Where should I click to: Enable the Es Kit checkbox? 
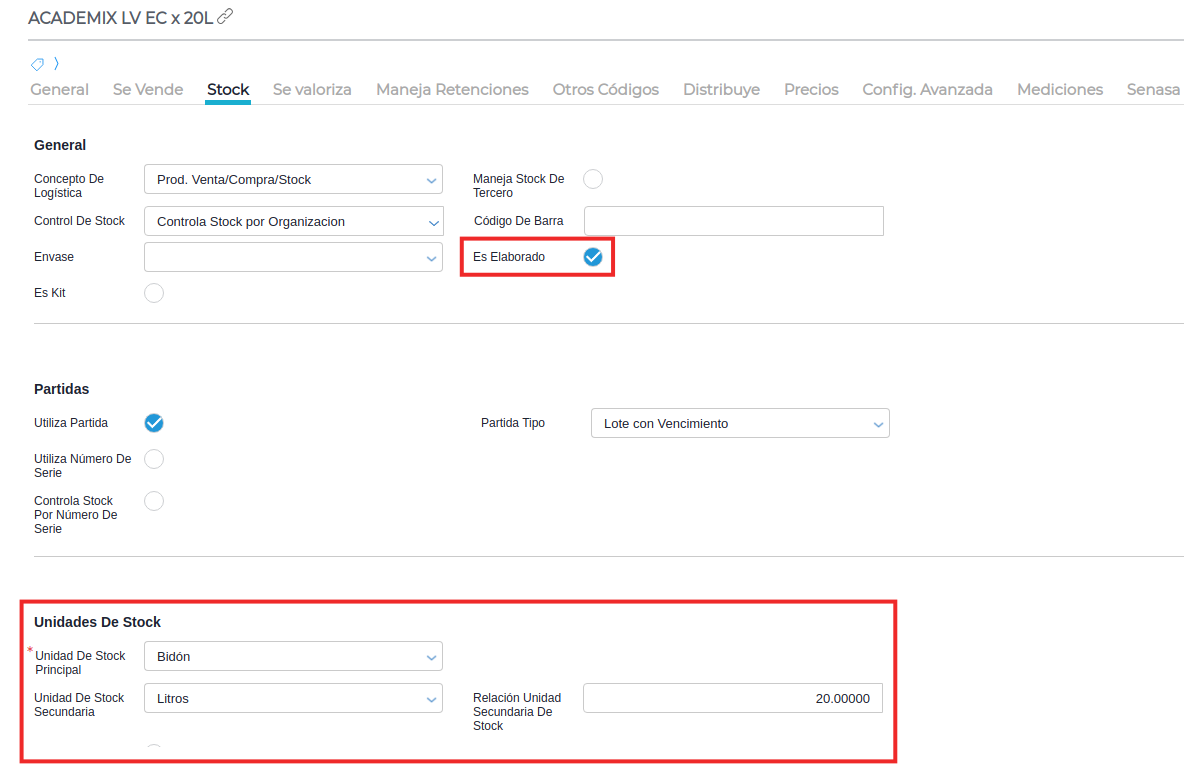click(x=154, y=293)
